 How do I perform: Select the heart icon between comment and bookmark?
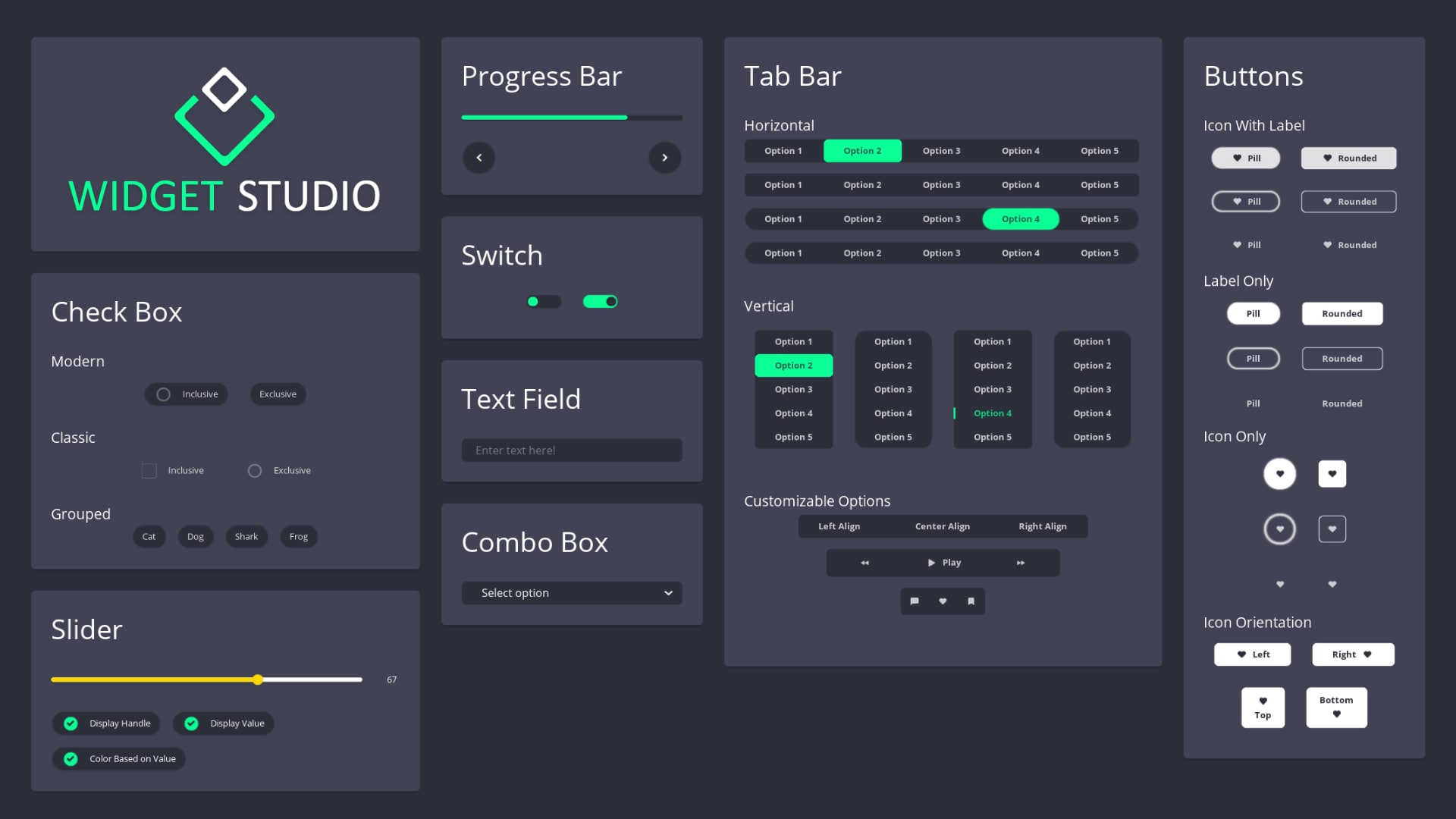(943, 601)
